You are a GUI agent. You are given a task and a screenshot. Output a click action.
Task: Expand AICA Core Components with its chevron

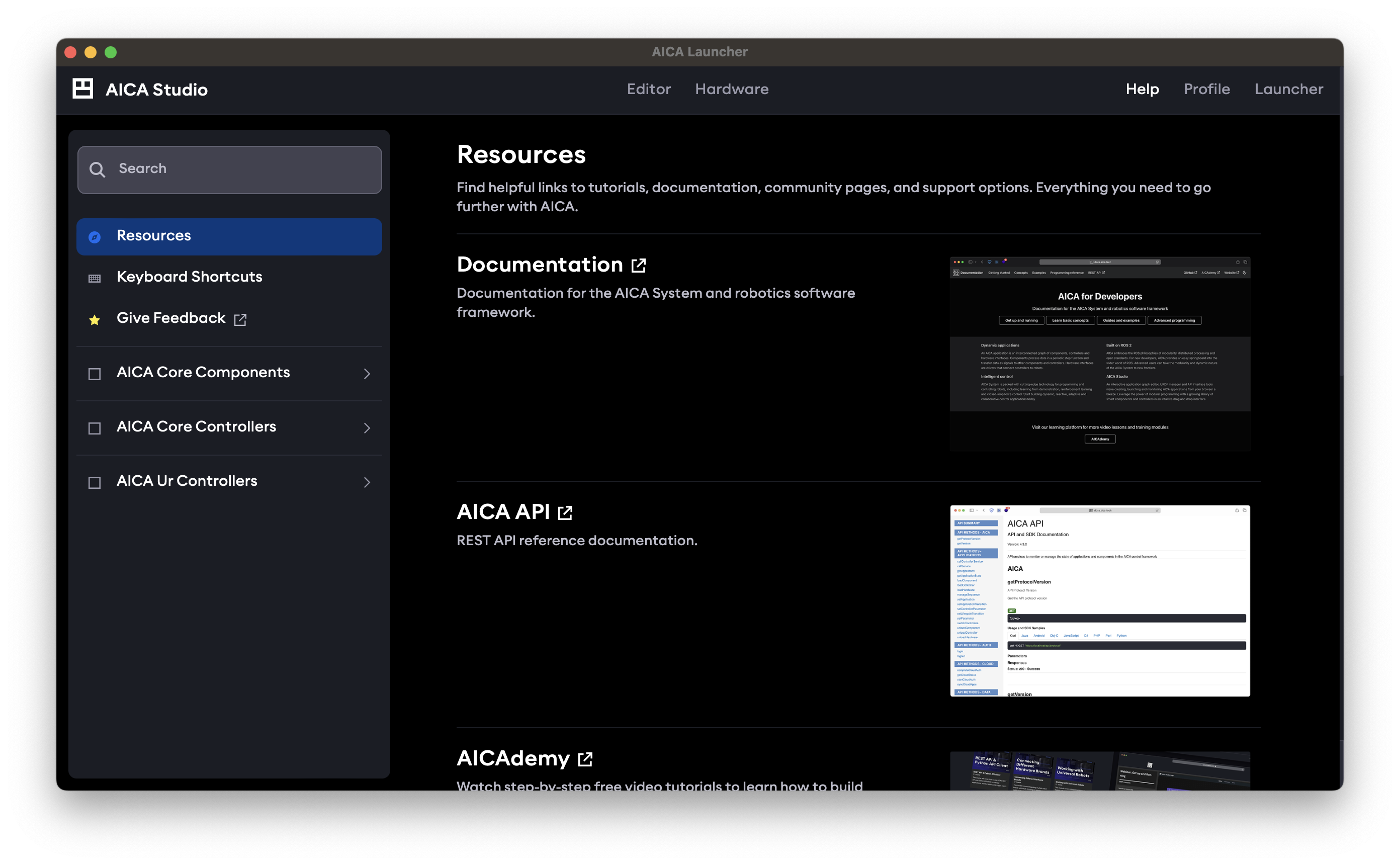tap(367, 374)
